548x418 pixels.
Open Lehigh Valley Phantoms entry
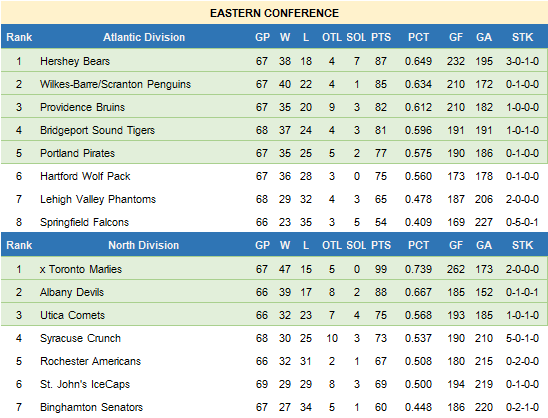[x=98, y=199]
